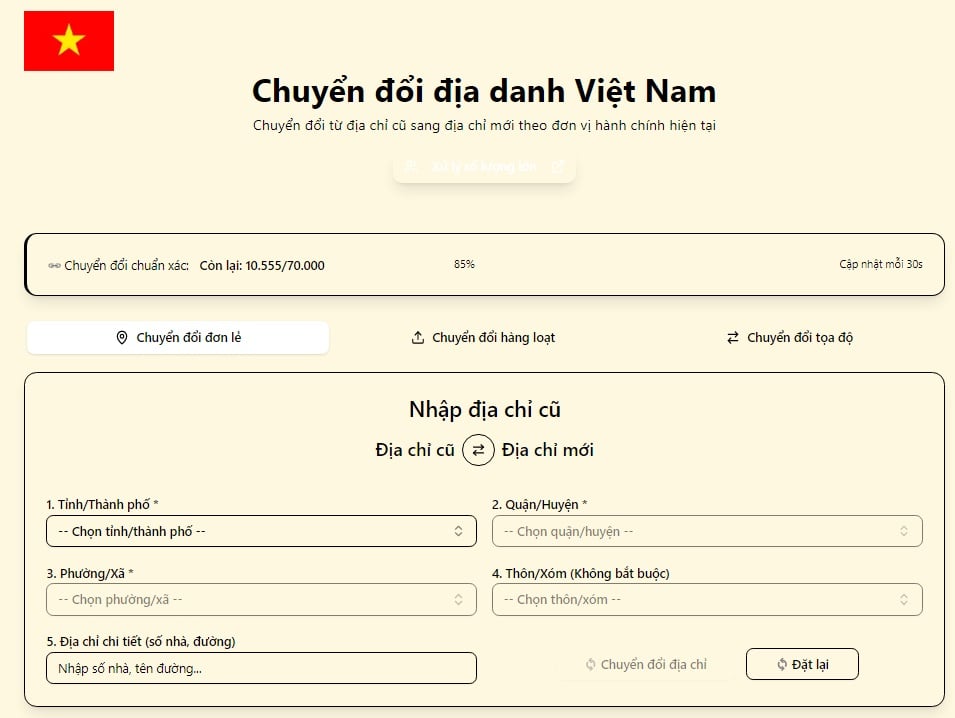Click the spinner icon beside Chuyển đổi địa chỉ
This screenshot has height=718, width=955.
(590, 664)
